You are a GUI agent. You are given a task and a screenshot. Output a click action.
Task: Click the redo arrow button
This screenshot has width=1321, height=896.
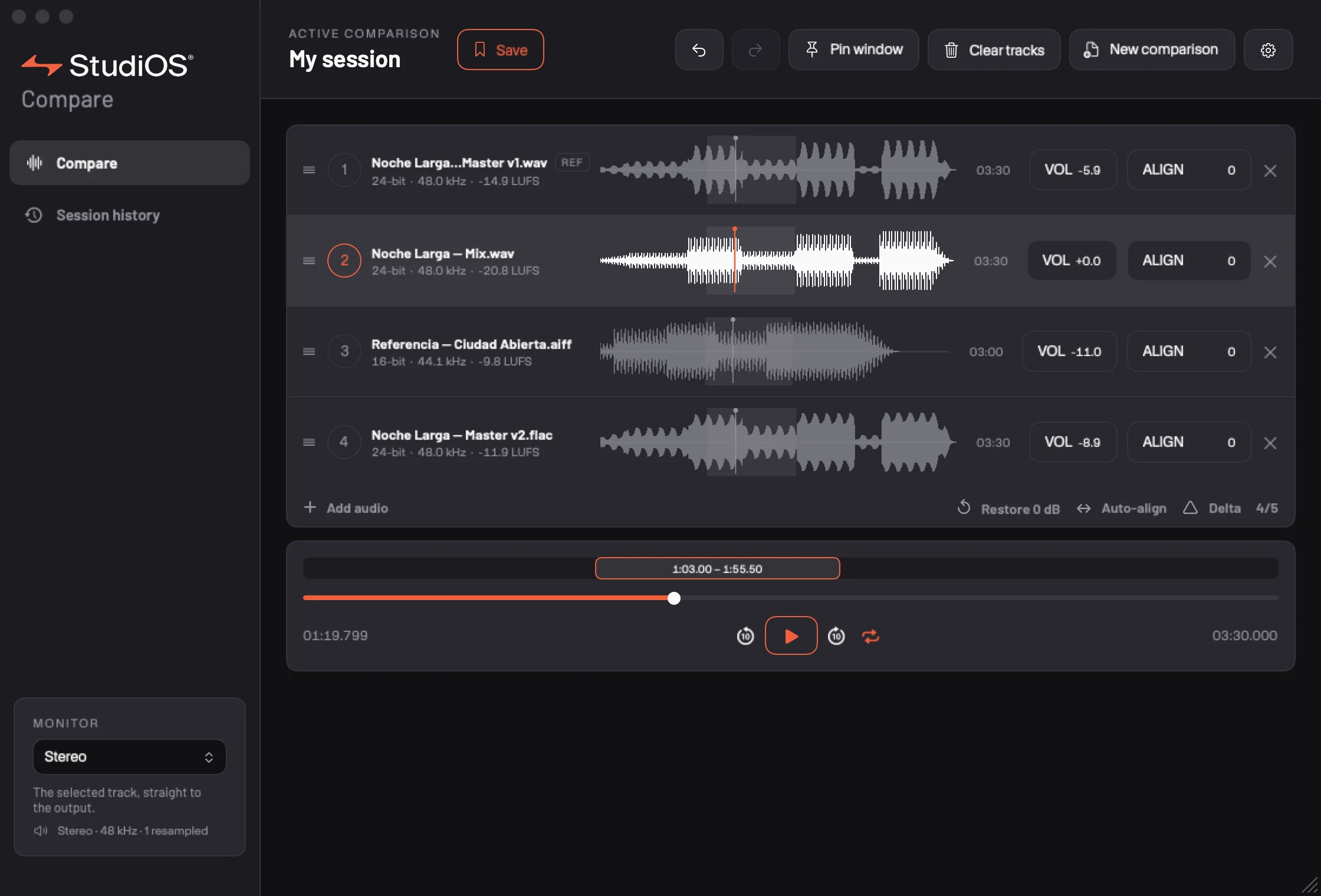coord(755,50)
